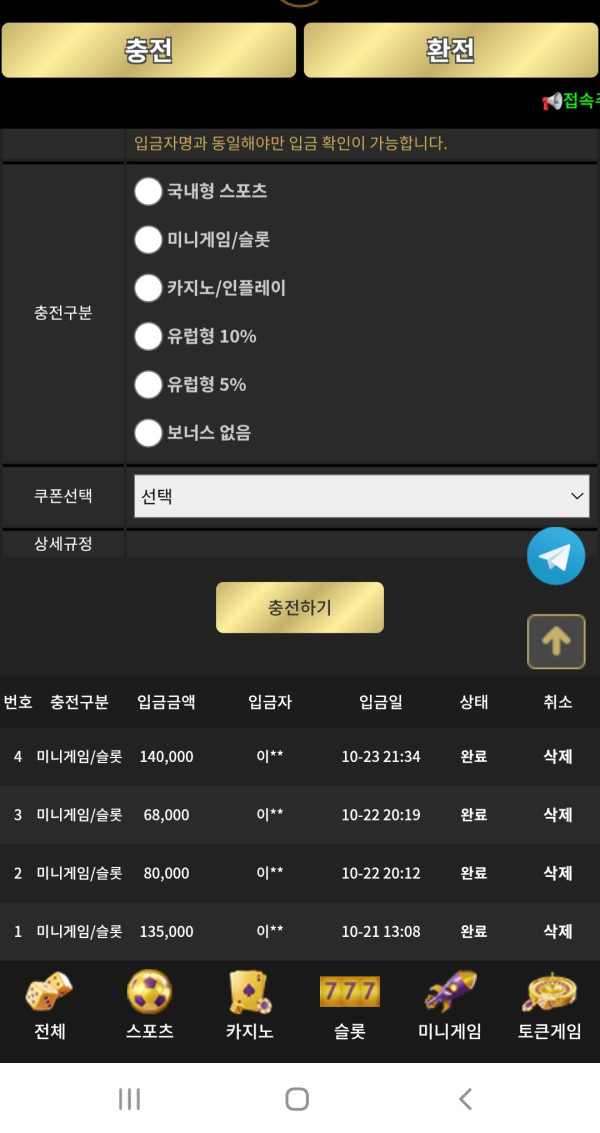Screen dimensions: 600x1133
Task: Open the 토큰게임 roulette icon
Action: coord(549,992)
